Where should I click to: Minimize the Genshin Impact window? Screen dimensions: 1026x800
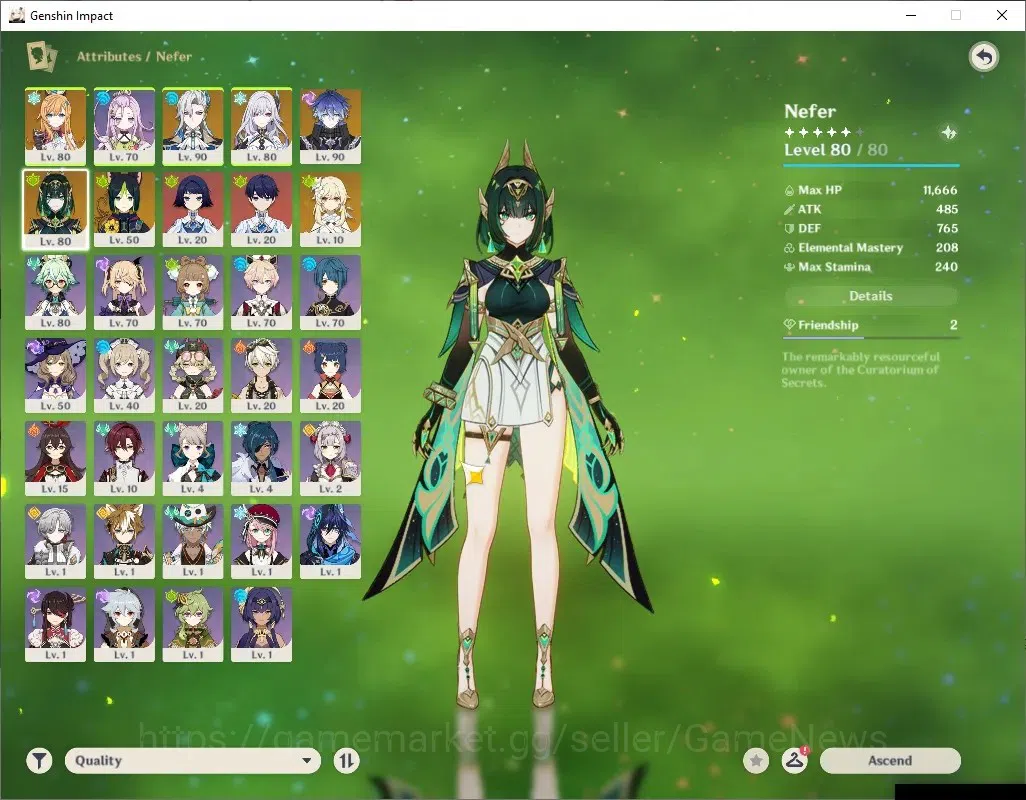click(911, 15)
